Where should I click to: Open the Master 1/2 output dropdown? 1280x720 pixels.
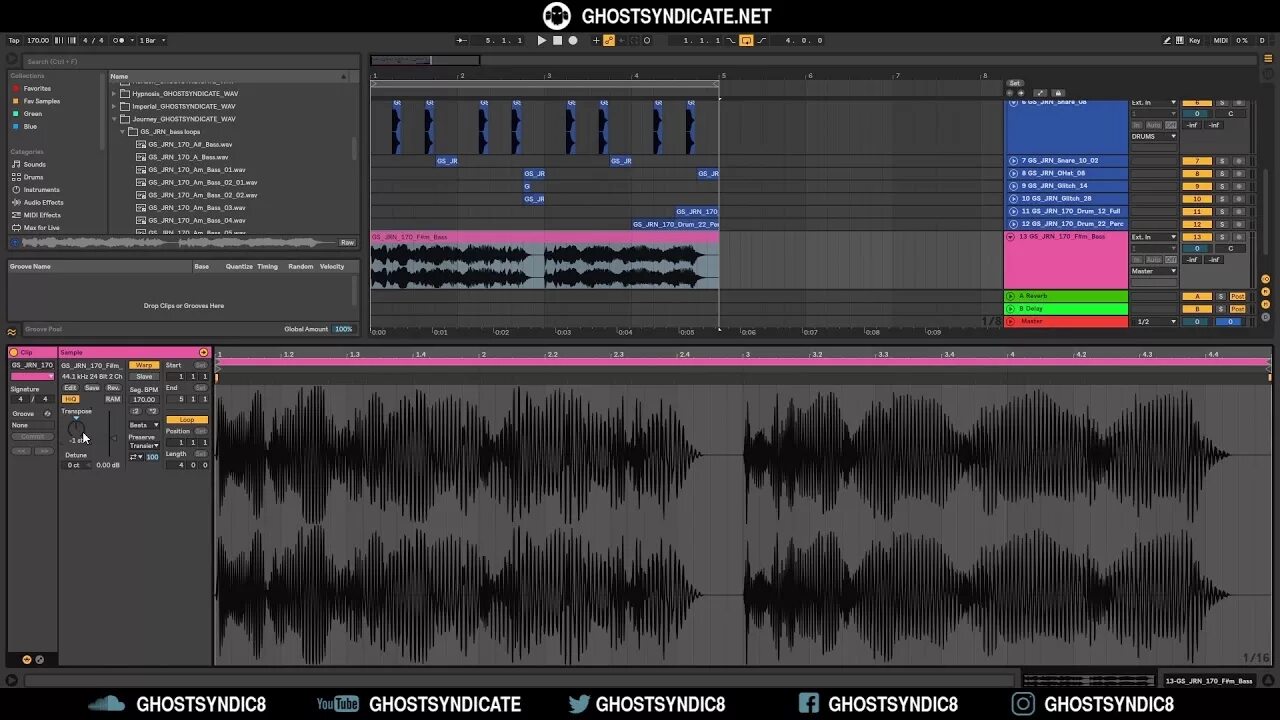[x=1155, y=322]
